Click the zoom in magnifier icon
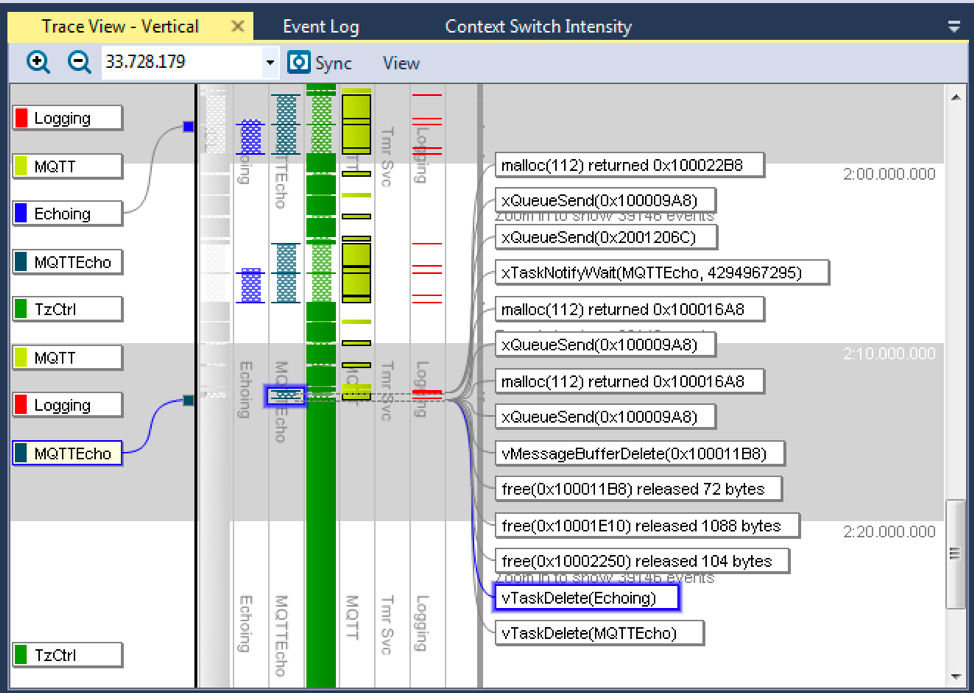The width and height of the screenshot is (974, 693). 38,63
